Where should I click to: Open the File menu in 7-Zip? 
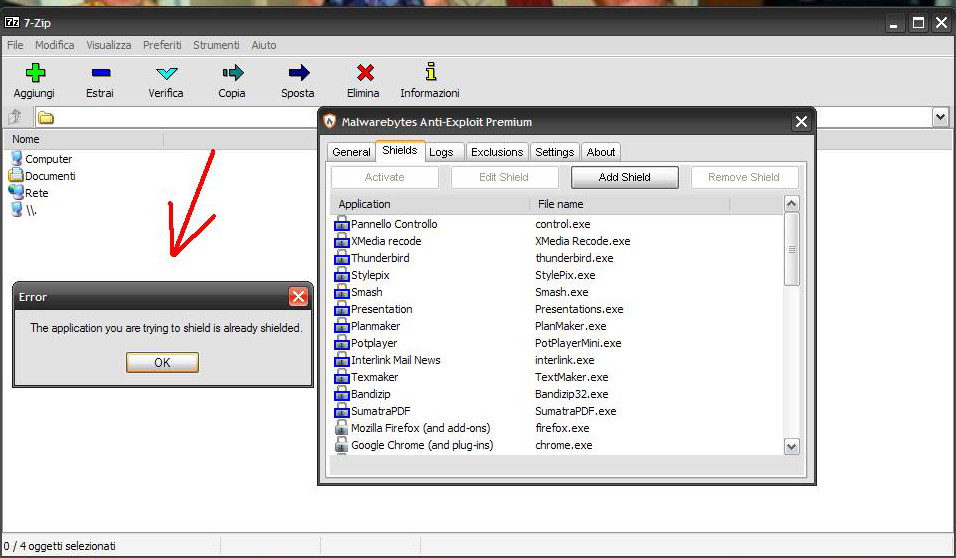[15, 45]
